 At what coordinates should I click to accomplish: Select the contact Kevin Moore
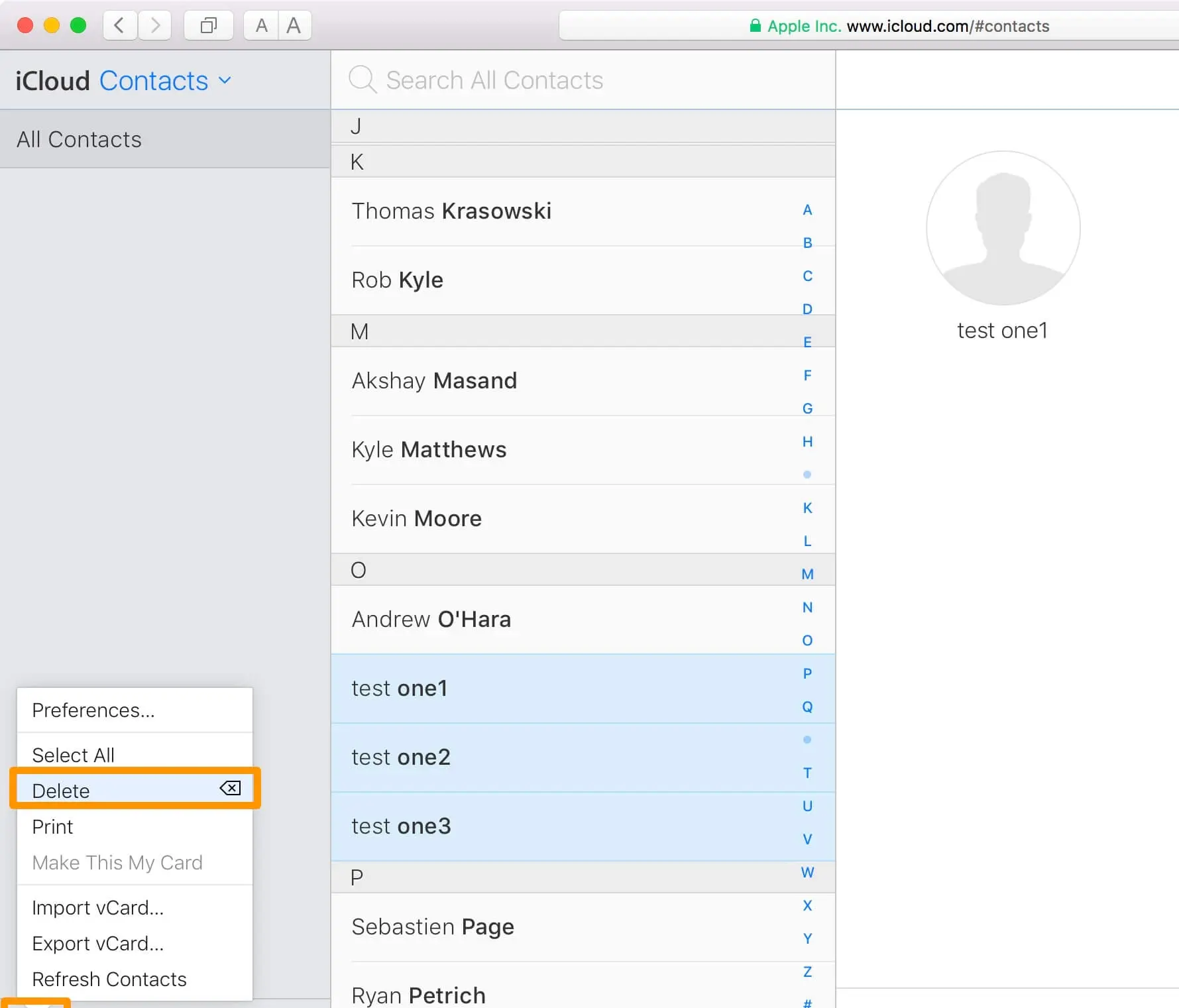(416, 519)
